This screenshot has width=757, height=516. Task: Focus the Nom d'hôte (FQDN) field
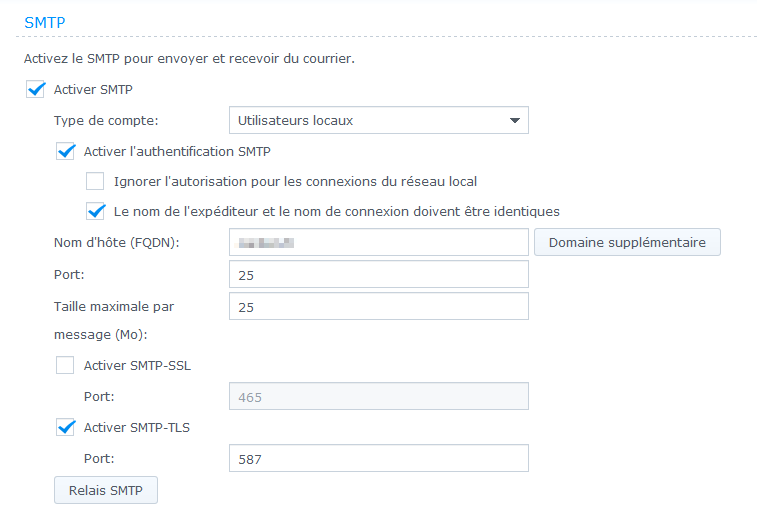pyautogui.click(x=378, y=242)
